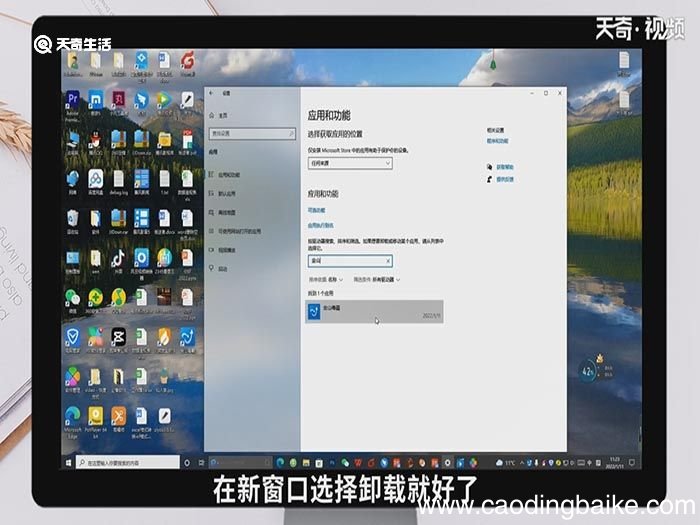Open Edge from the taskbar
Screen dimensions: 700x525
pyautogui.click(x=280, y=463)
